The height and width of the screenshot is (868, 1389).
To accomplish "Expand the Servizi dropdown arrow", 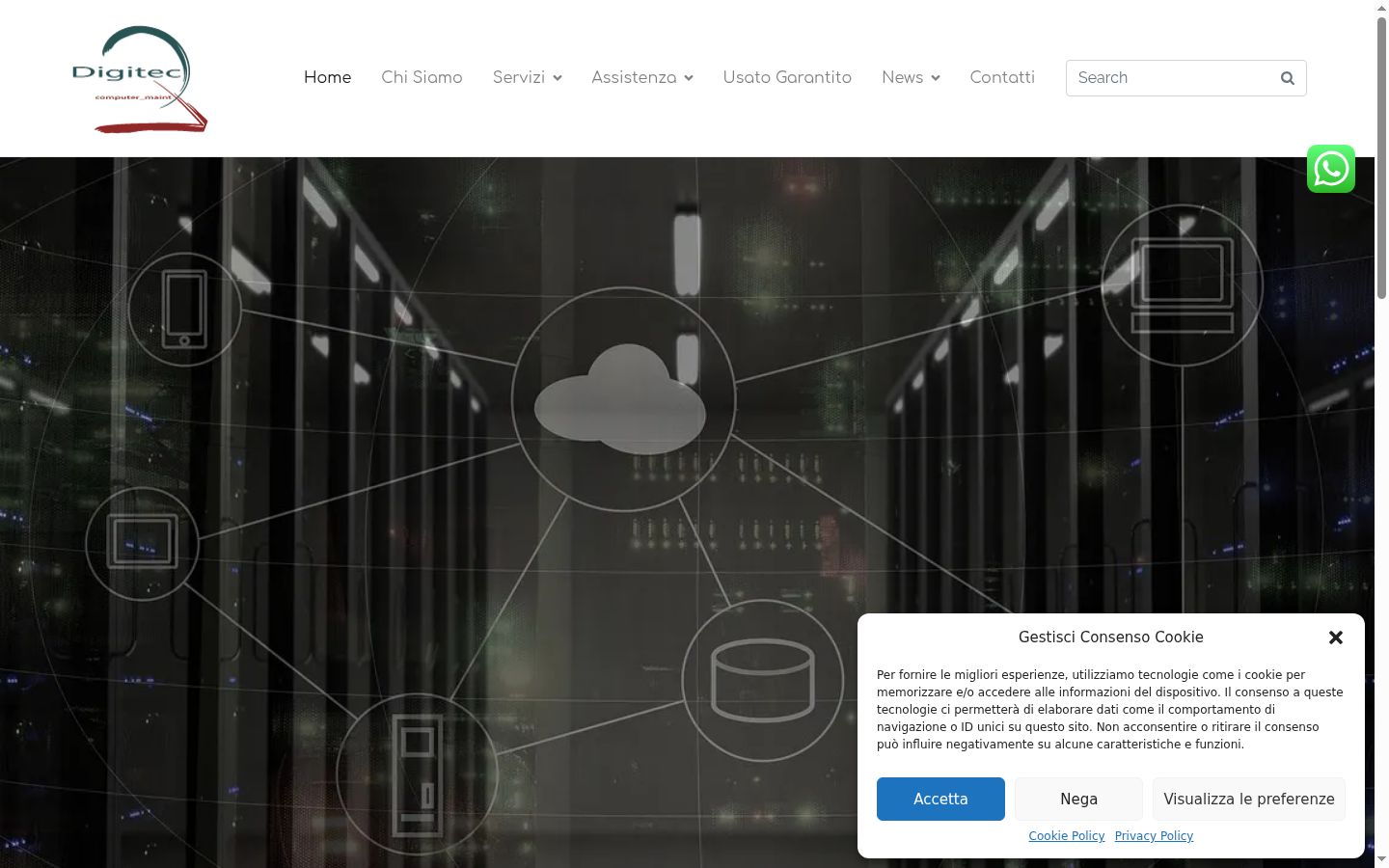I will (558, 78).
